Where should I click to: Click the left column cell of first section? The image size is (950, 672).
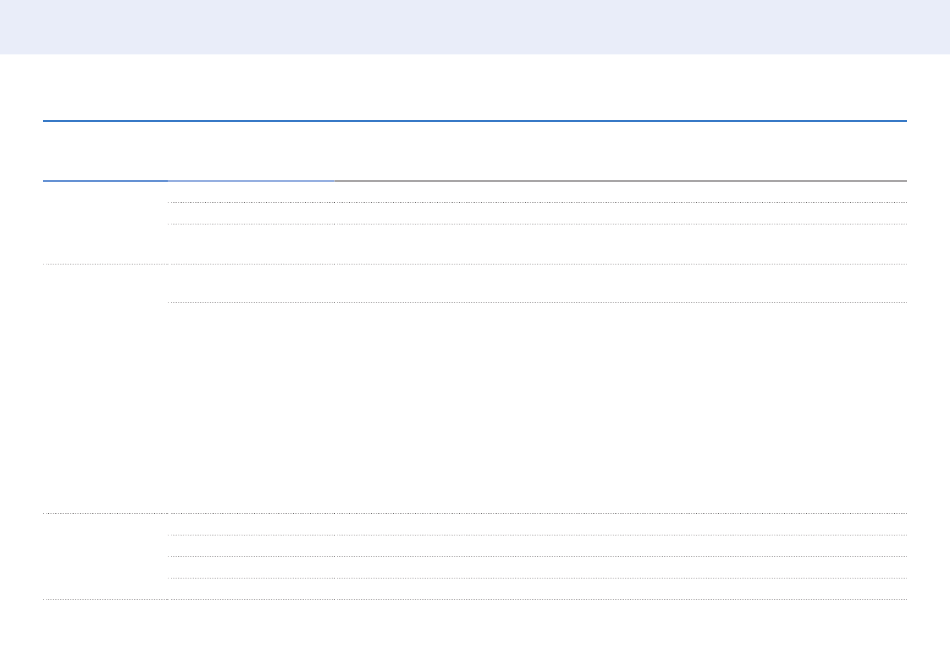tap(105, 223)
